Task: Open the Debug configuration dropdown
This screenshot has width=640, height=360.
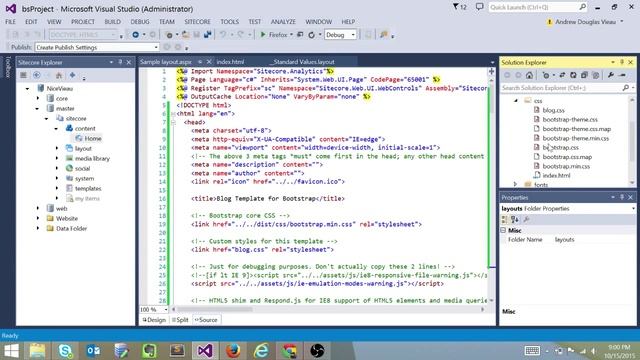Action: click(x=353, y=35)
